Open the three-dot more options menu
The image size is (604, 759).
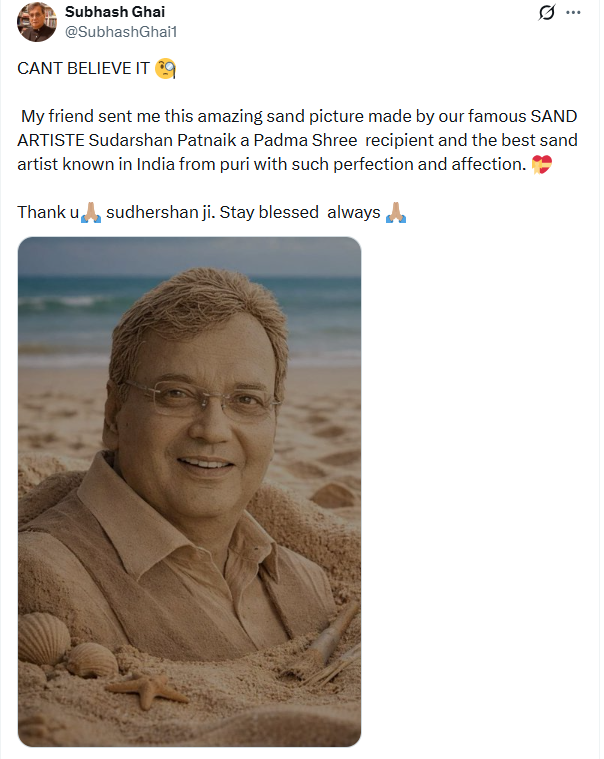point(573,13)
